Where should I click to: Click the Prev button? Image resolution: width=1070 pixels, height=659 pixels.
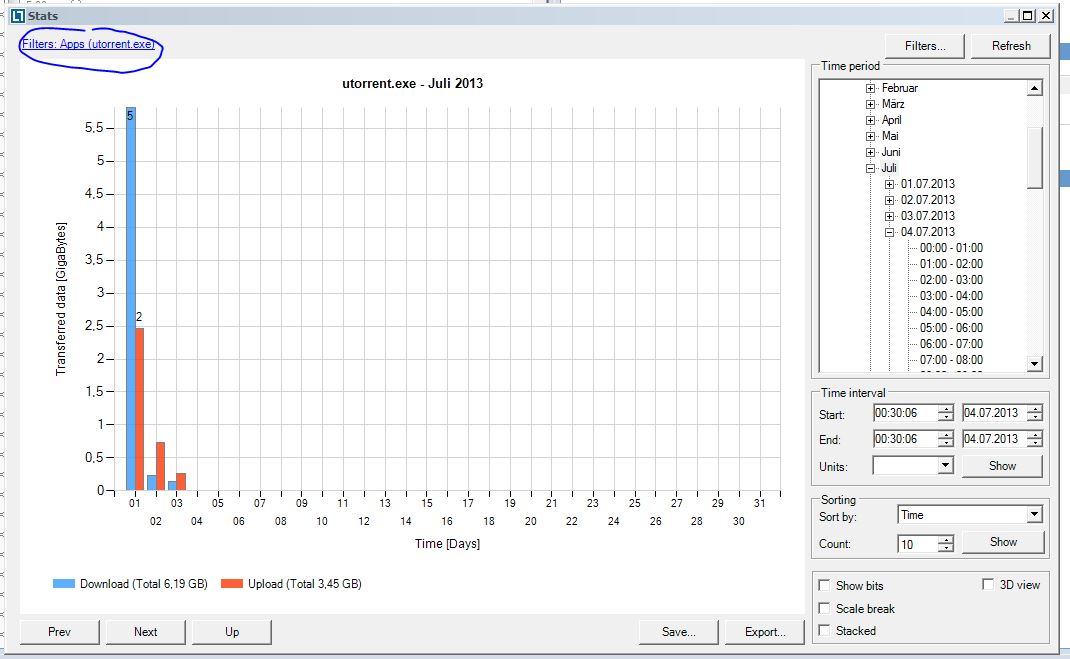click(59, 632)
